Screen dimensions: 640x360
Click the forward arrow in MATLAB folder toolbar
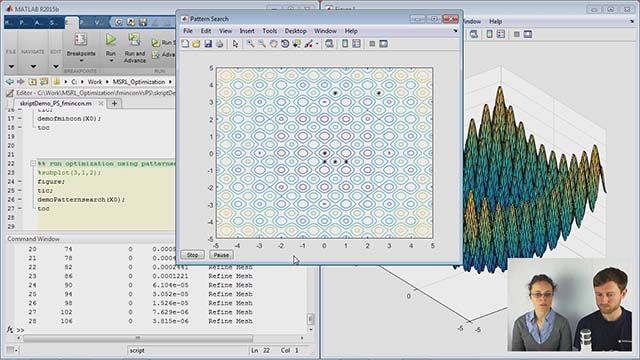click(21, 82)
